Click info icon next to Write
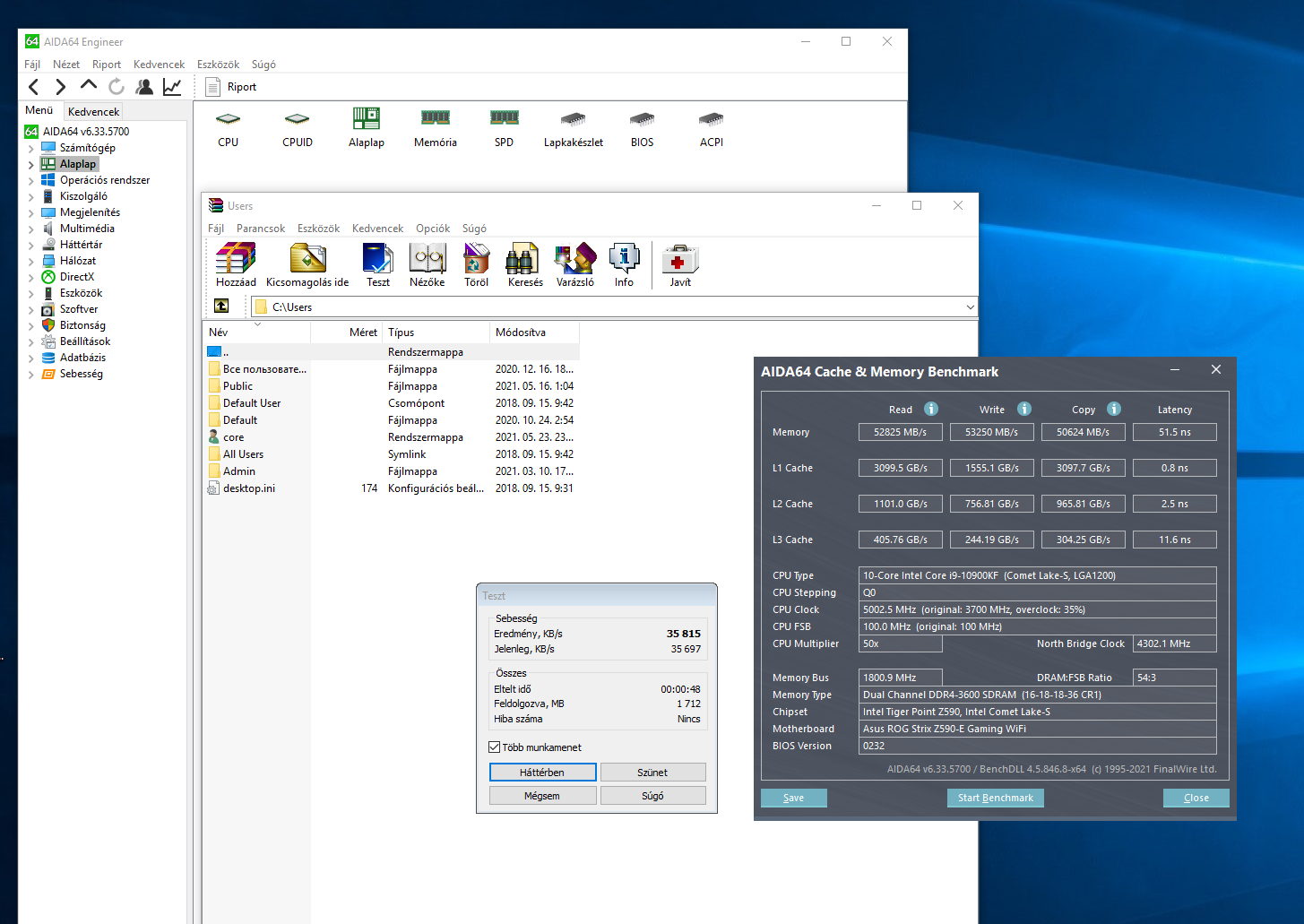The width and height of the screenshot is (1304, 924). point(1024,409)
